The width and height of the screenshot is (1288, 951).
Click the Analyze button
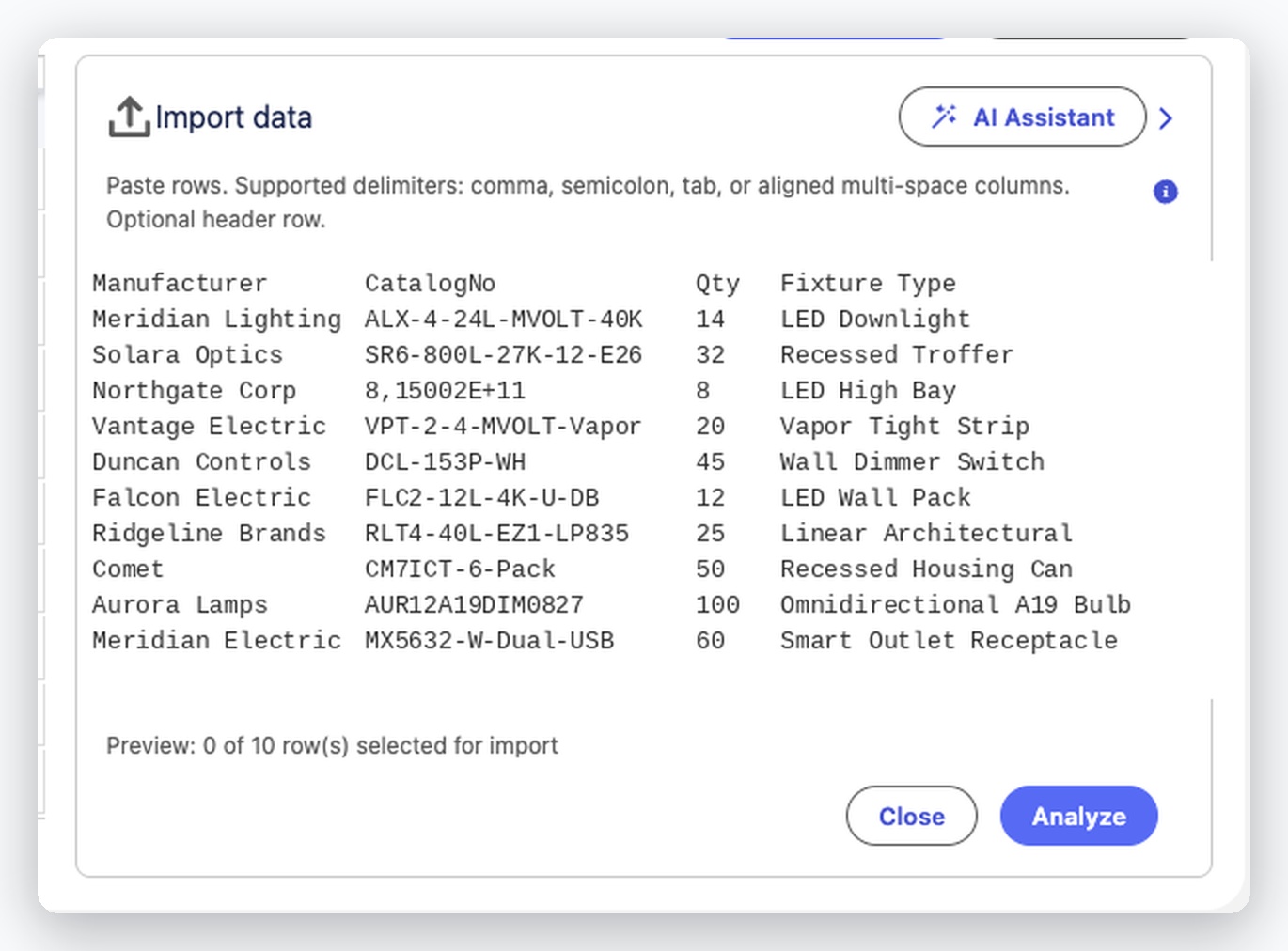[1078, 816]
